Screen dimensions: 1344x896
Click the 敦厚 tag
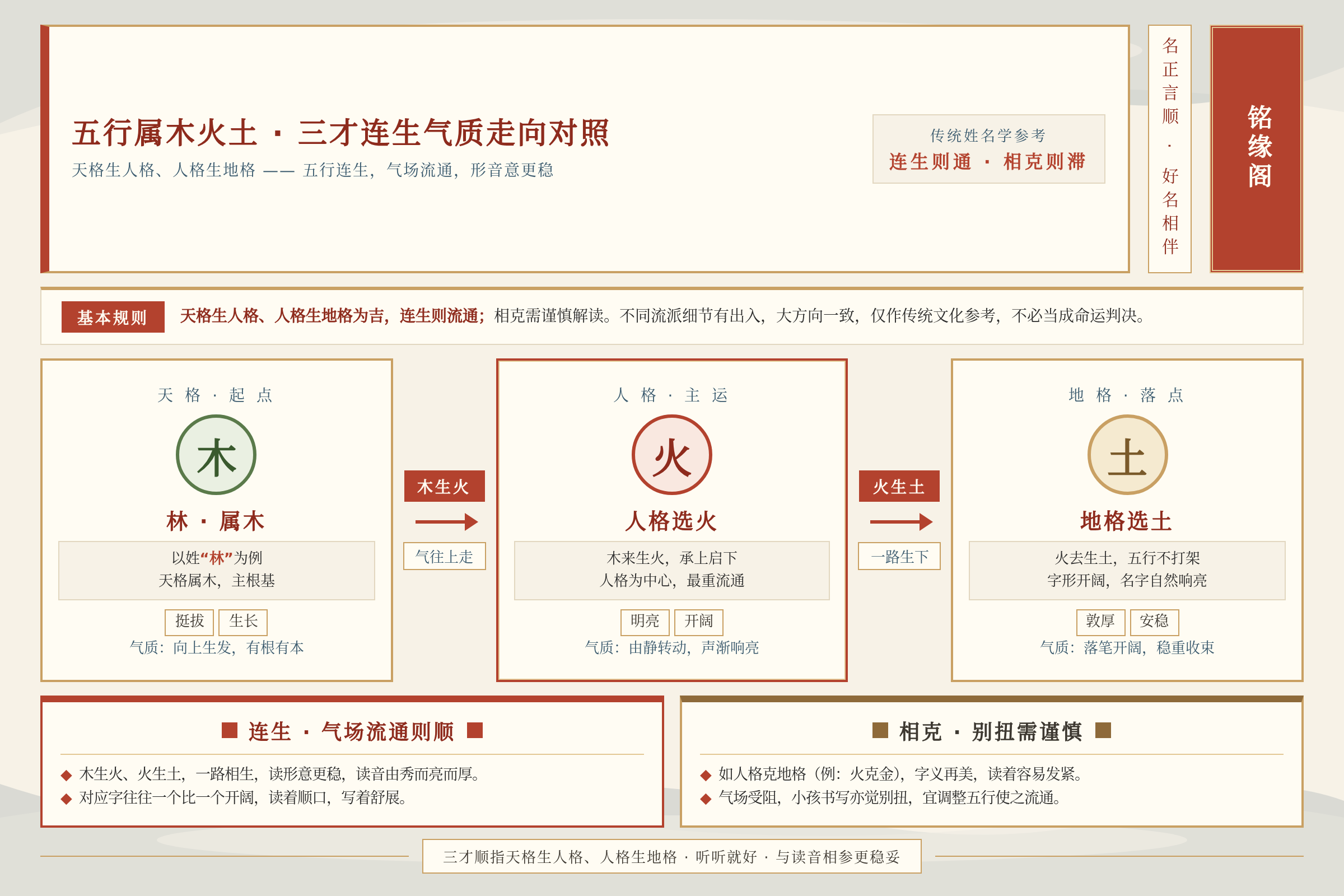1100,622
